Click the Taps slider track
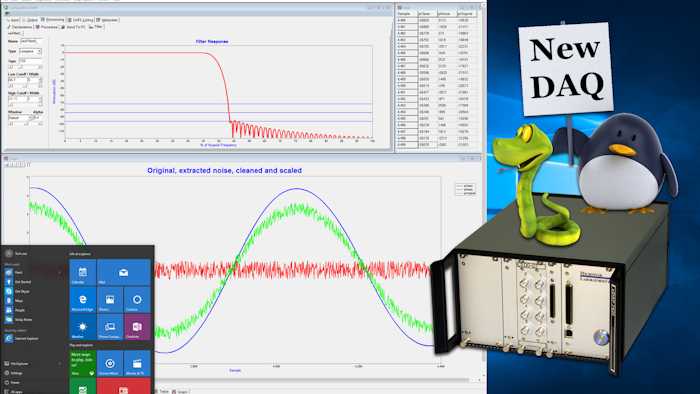Screen dimensions: 700x394 pyautogui.click(x=25, y=67)
